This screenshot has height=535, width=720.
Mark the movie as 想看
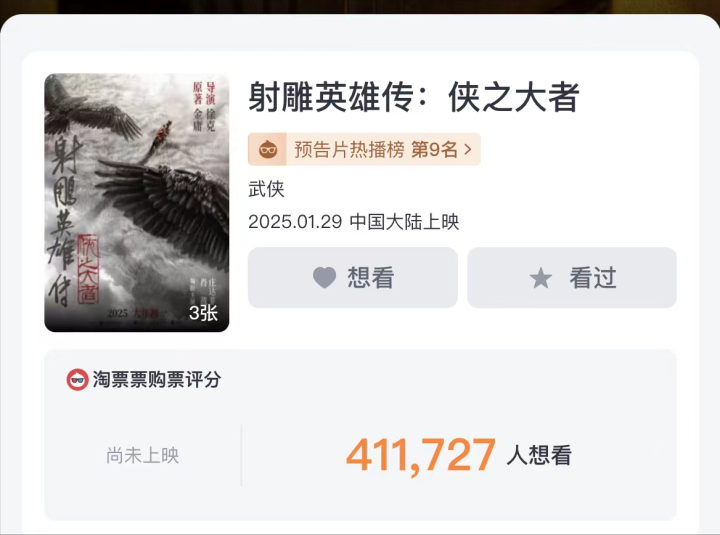(x=353, y=277)
